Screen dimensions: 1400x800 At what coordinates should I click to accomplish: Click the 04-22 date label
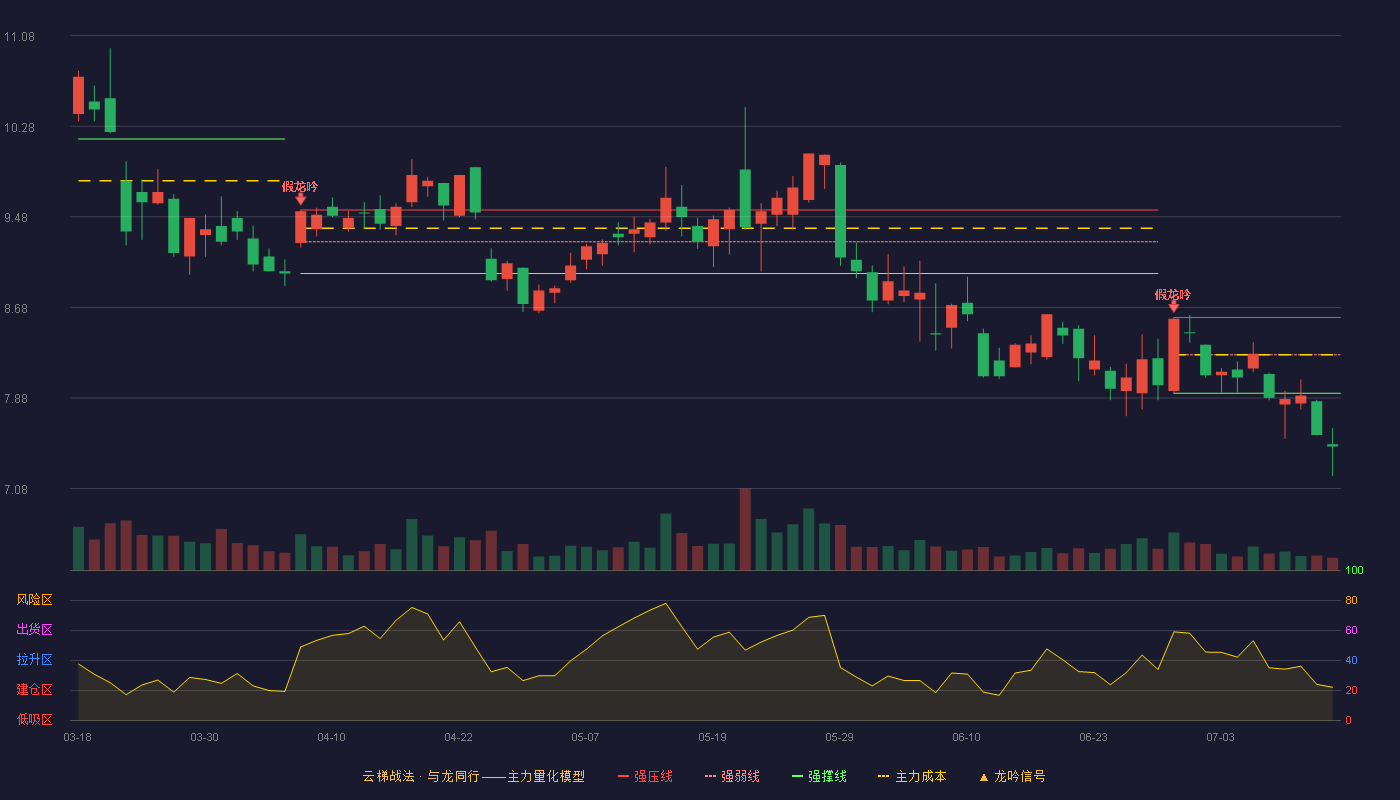[458, 737]
